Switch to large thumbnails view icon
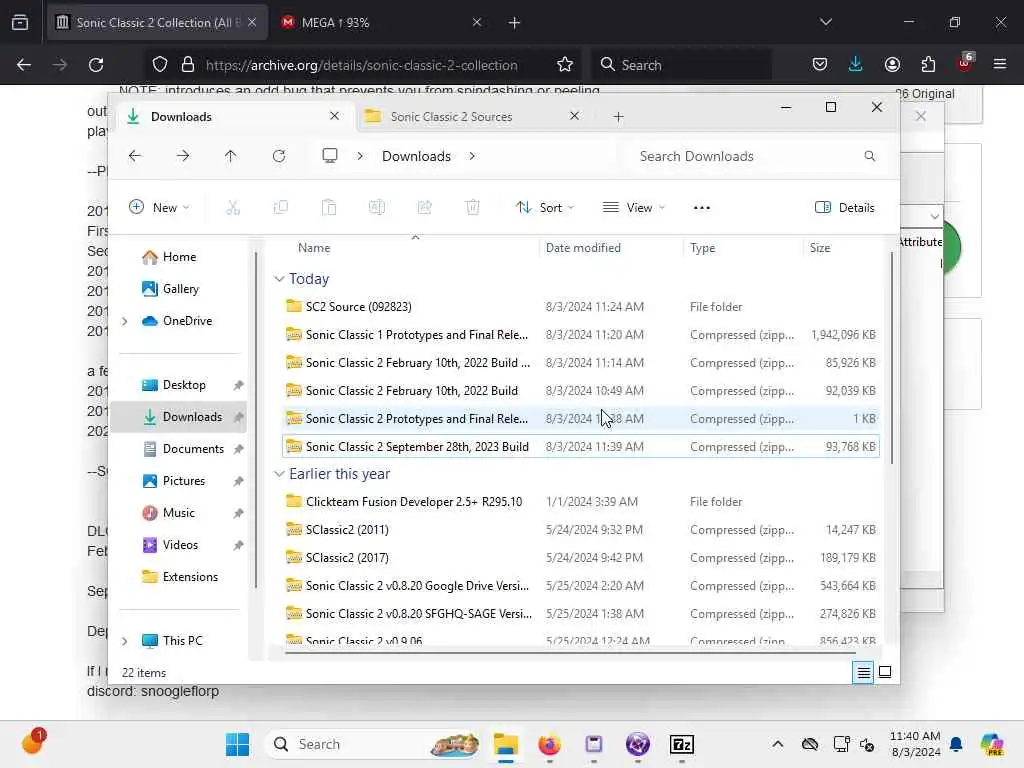 [885, 672]
